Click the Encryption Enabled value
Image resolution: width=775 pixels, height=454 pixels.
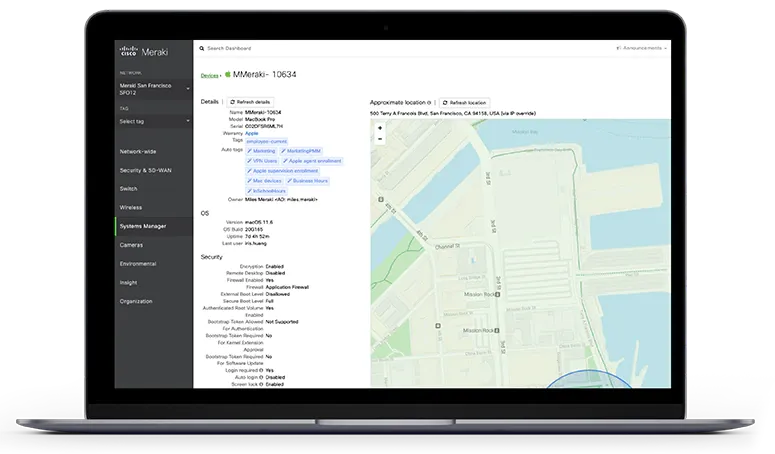tap(275, 266)
